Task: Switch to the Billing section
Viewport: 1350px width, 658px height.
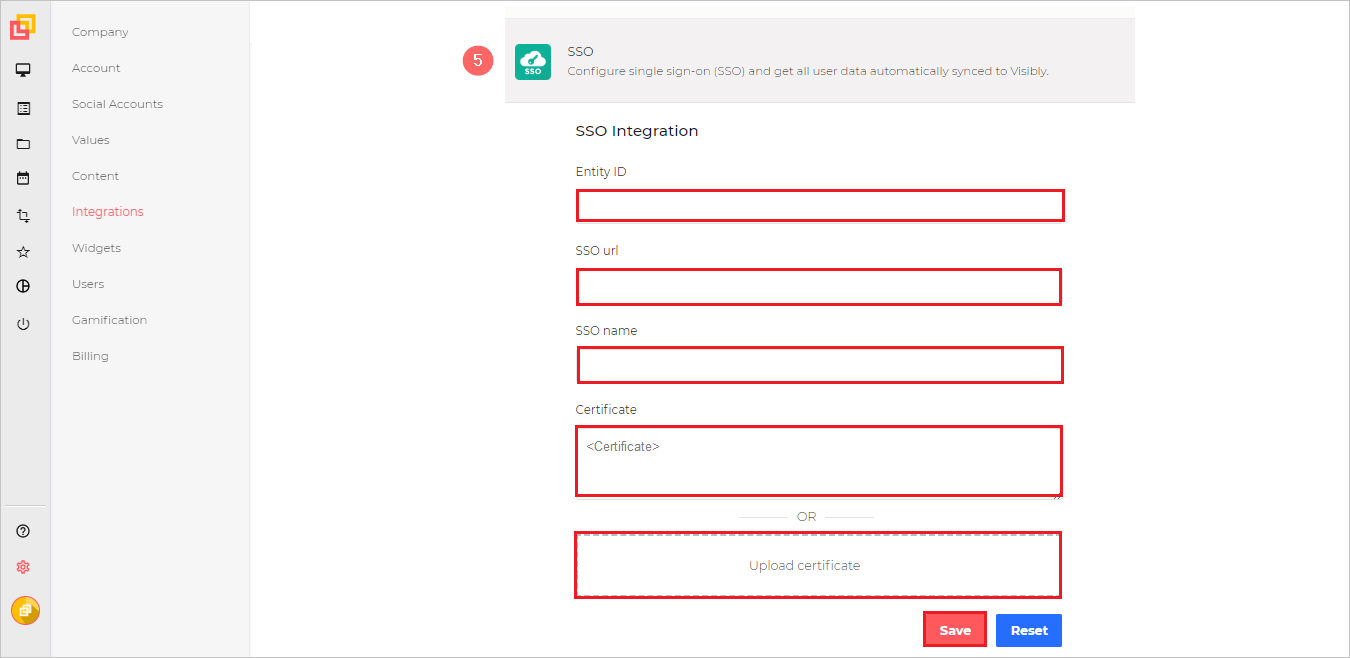Action: coord(89,355)
